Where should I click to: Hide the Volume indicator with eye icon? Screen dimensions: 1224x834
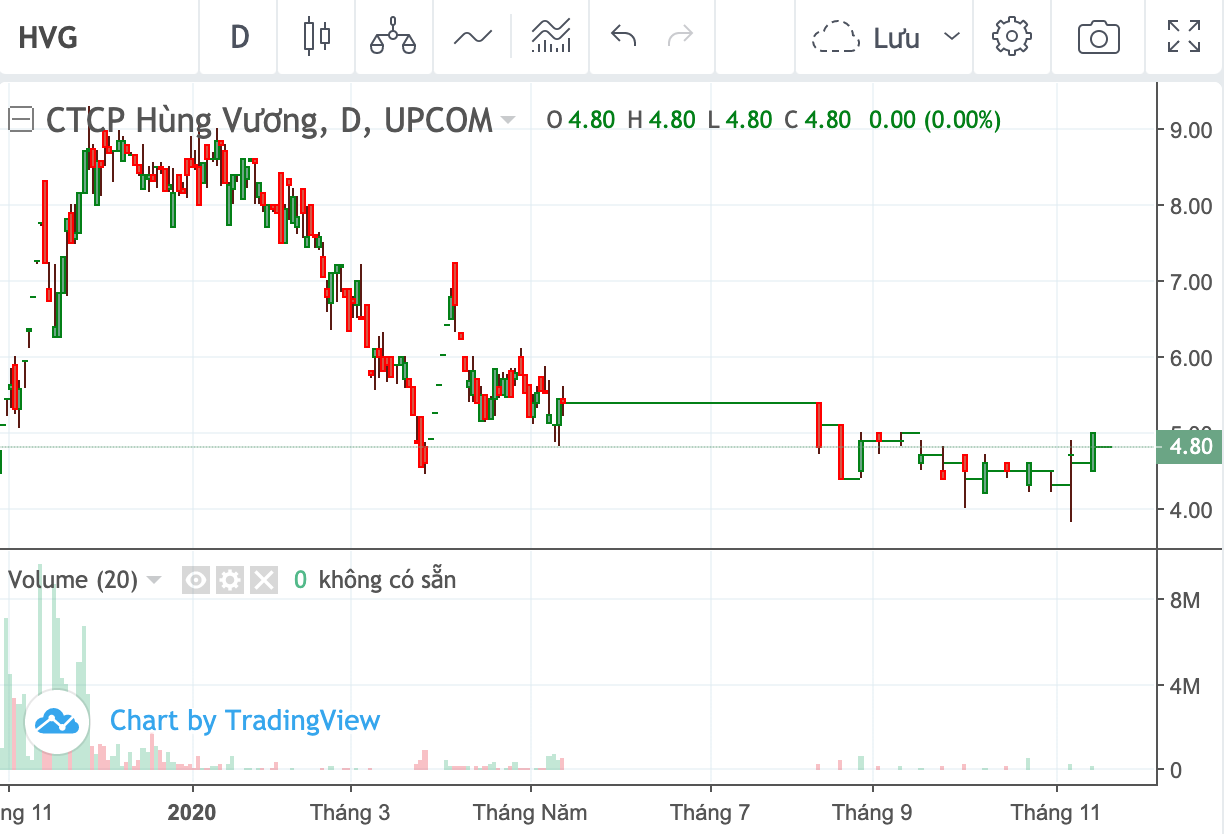pyautogui.click(x=196, y=580)
